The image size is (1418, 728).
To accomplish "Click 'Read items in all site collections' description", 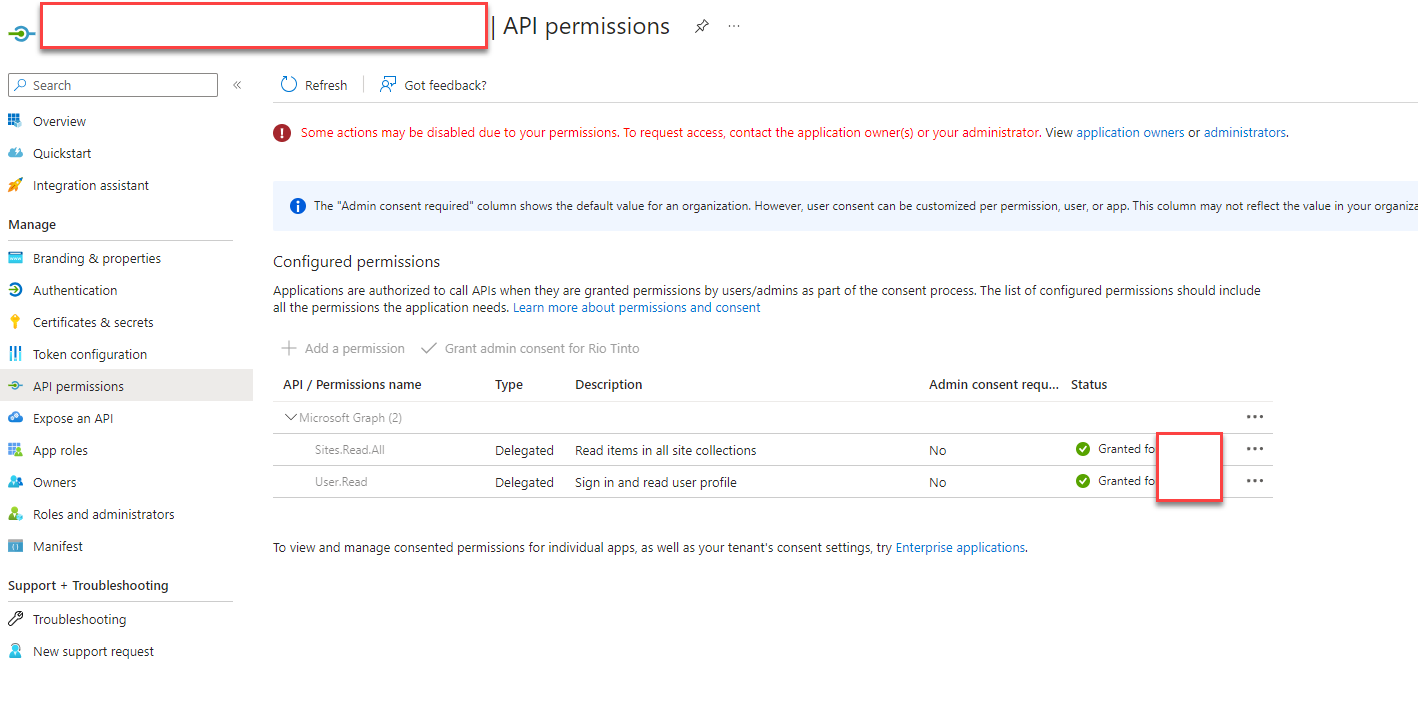I will pyautogui.click(x=666, y=450).
